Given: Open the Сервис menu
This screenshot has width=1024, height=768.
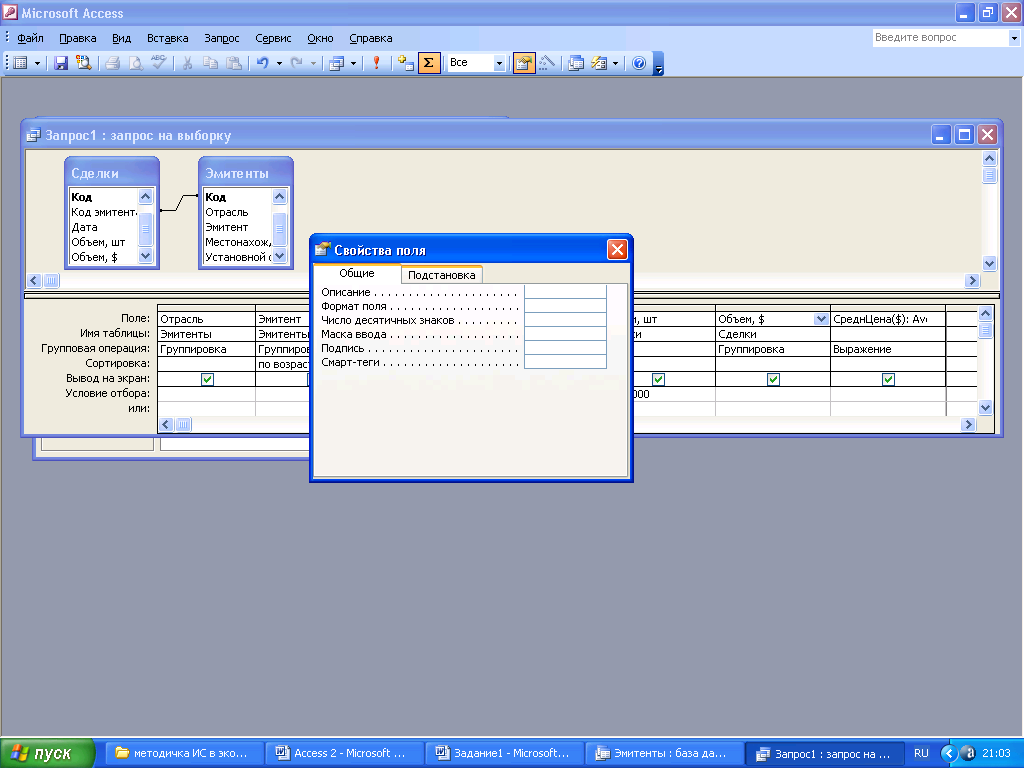Looking at the screenshot, I should [273, 38].
